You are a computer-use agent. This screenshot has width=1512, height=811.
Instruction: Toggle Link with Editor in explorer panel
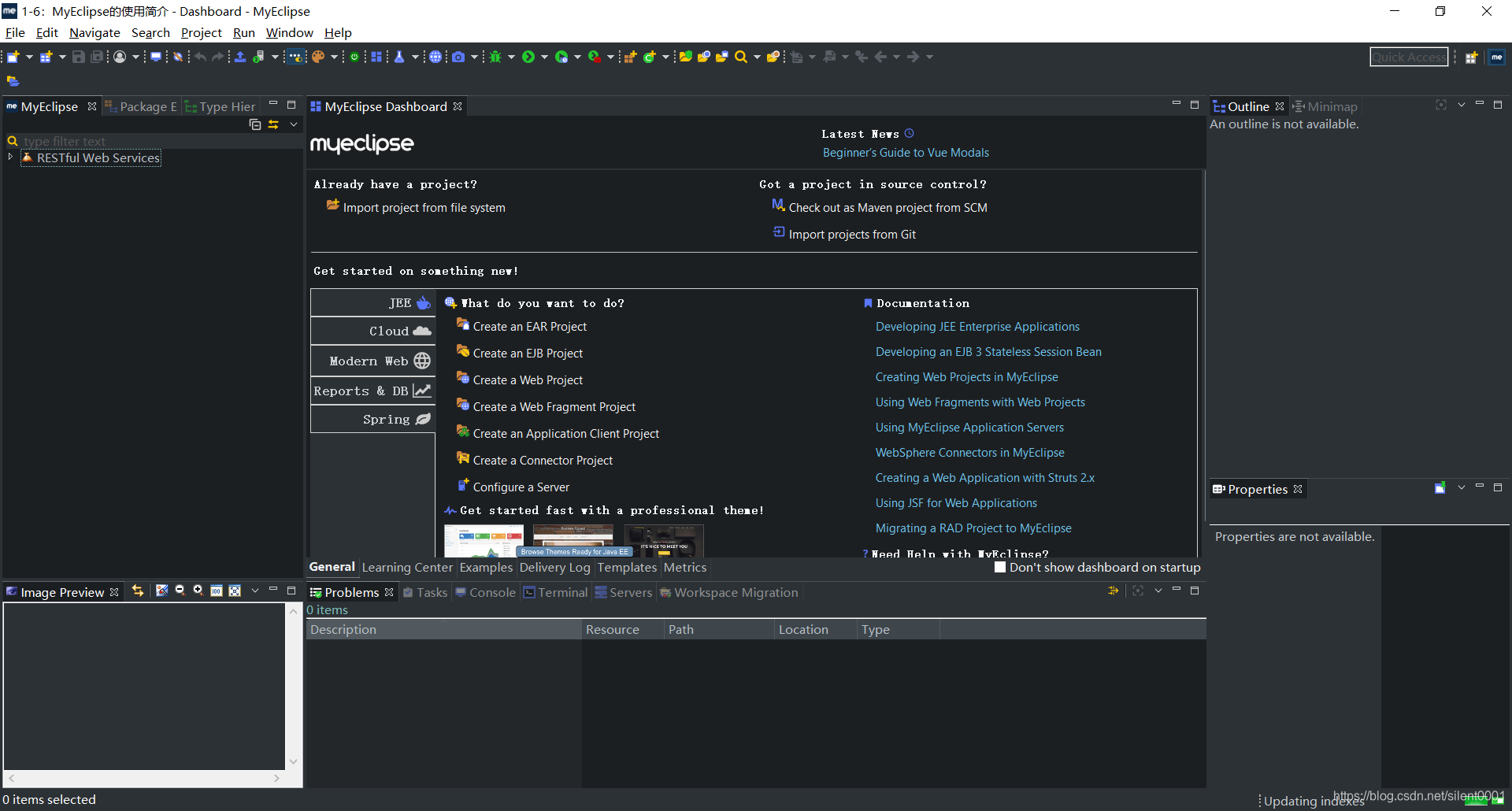pyautogui.click(x=273, y=124)
